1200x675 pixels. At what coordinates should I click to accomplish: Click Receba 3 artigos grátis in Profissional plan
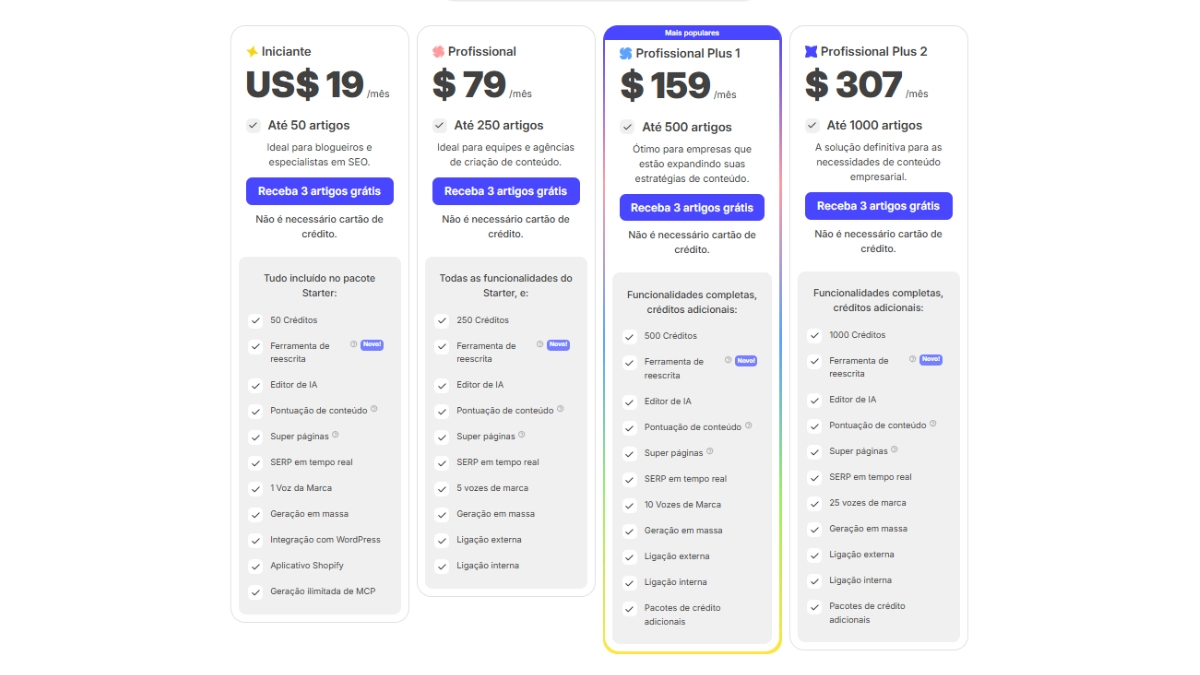506,191
